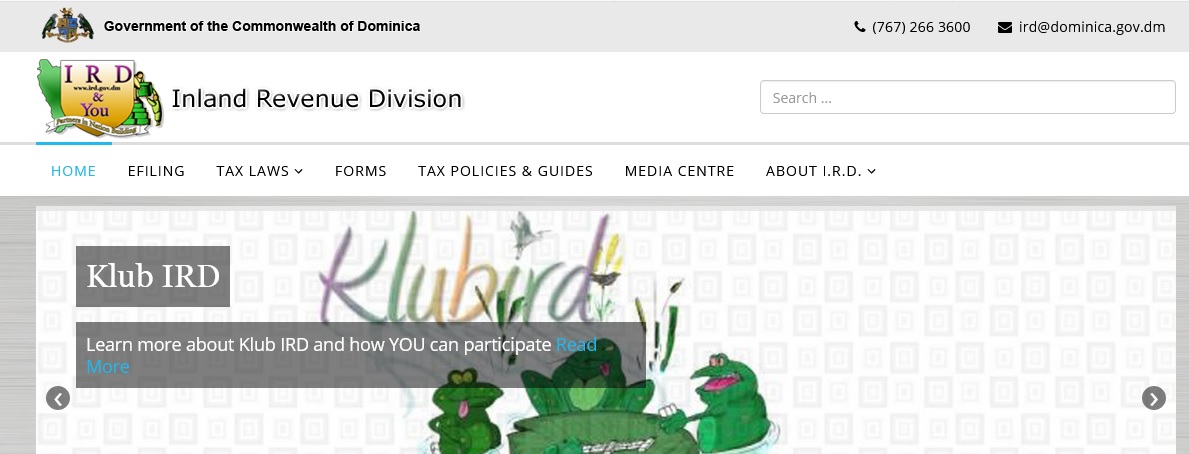
Task: Expand the Tax Laws dropdown chevron
Action: click(299, 171)
